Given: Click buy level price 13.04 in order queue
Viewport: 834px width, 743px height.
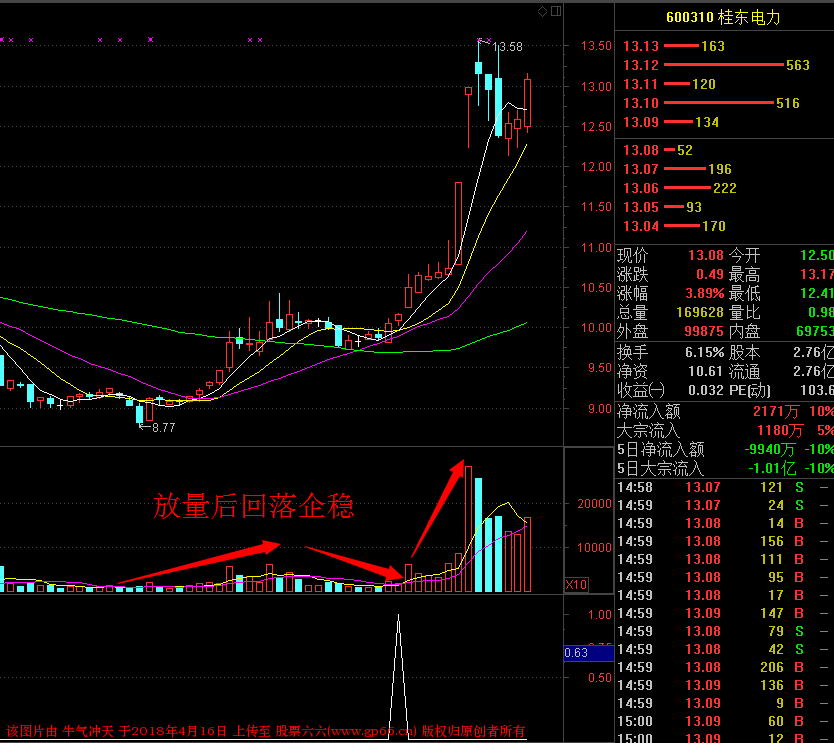Looking at the screenshot, I should click(x=641, y=226).
